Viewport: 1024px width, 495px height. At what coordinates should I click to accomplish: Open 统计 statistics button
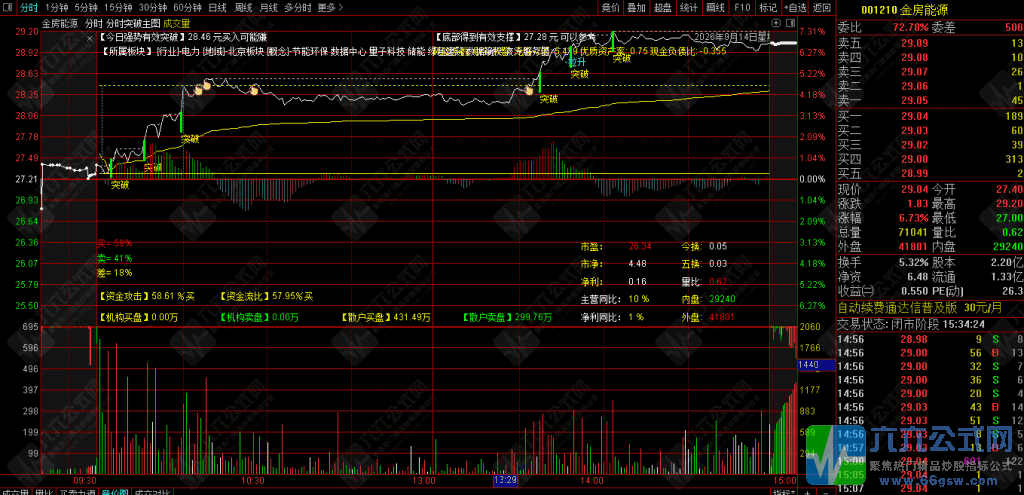click(x=688, y=8)
